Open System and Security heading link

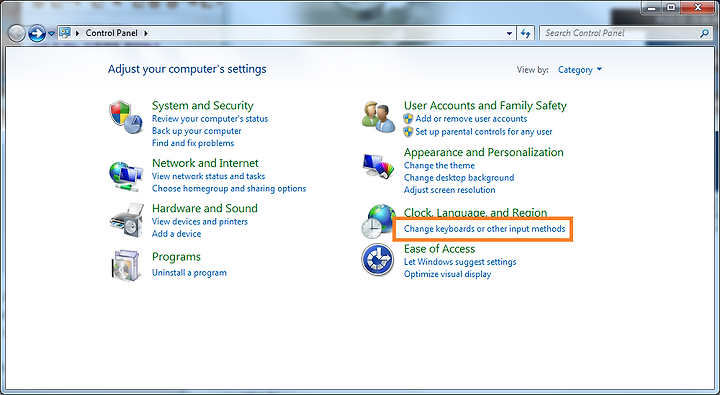(x=202, y=106)
